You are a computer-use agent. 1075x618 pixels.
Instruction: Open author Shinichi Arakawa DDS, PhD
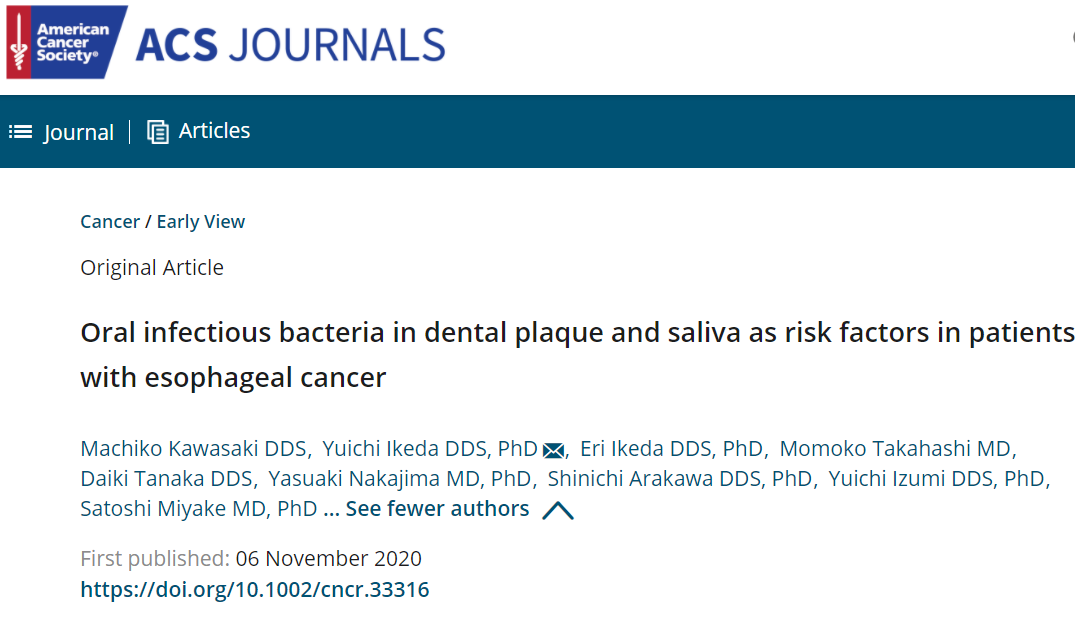pos(679,479)
